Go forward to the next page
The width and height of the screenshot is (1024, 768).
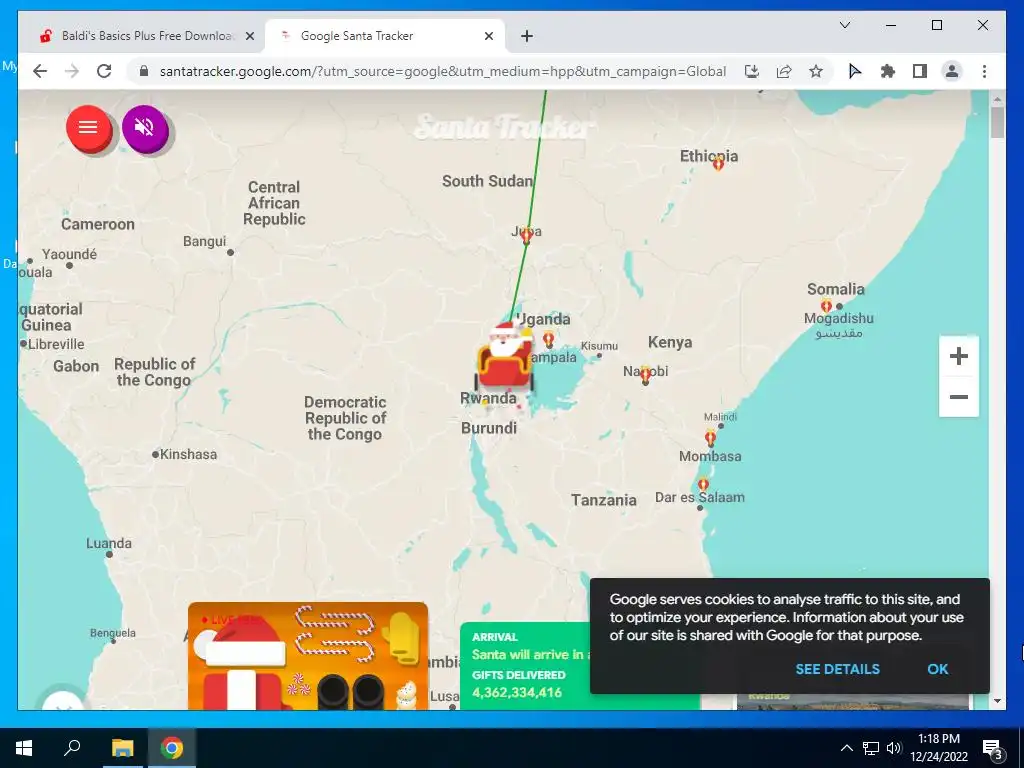(x=72, y=71)
